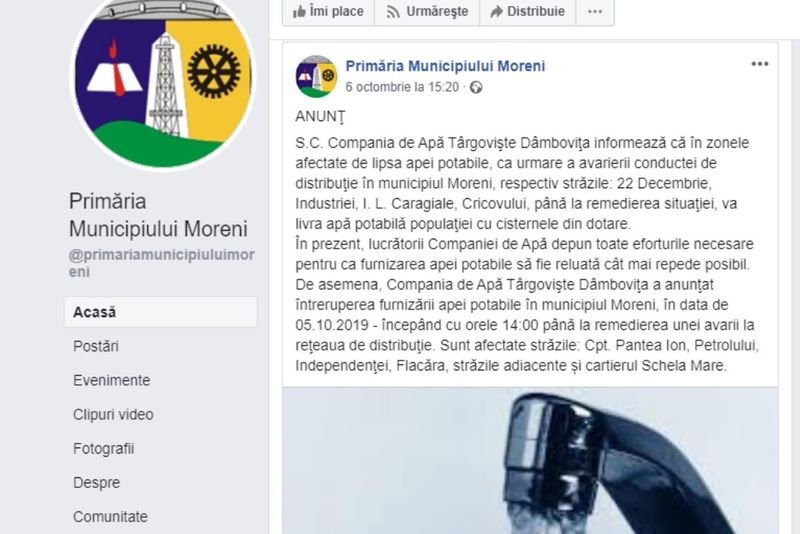Open Primăria Municipiului Moreni post author link

(445, 66)
